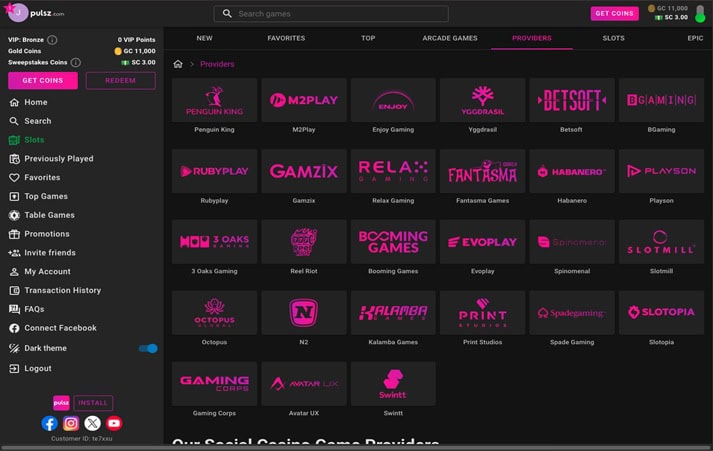This screenshot has width=713, height=451.
Task: Click the sidebar GET COINS button
Action: [x=43, y=80]
